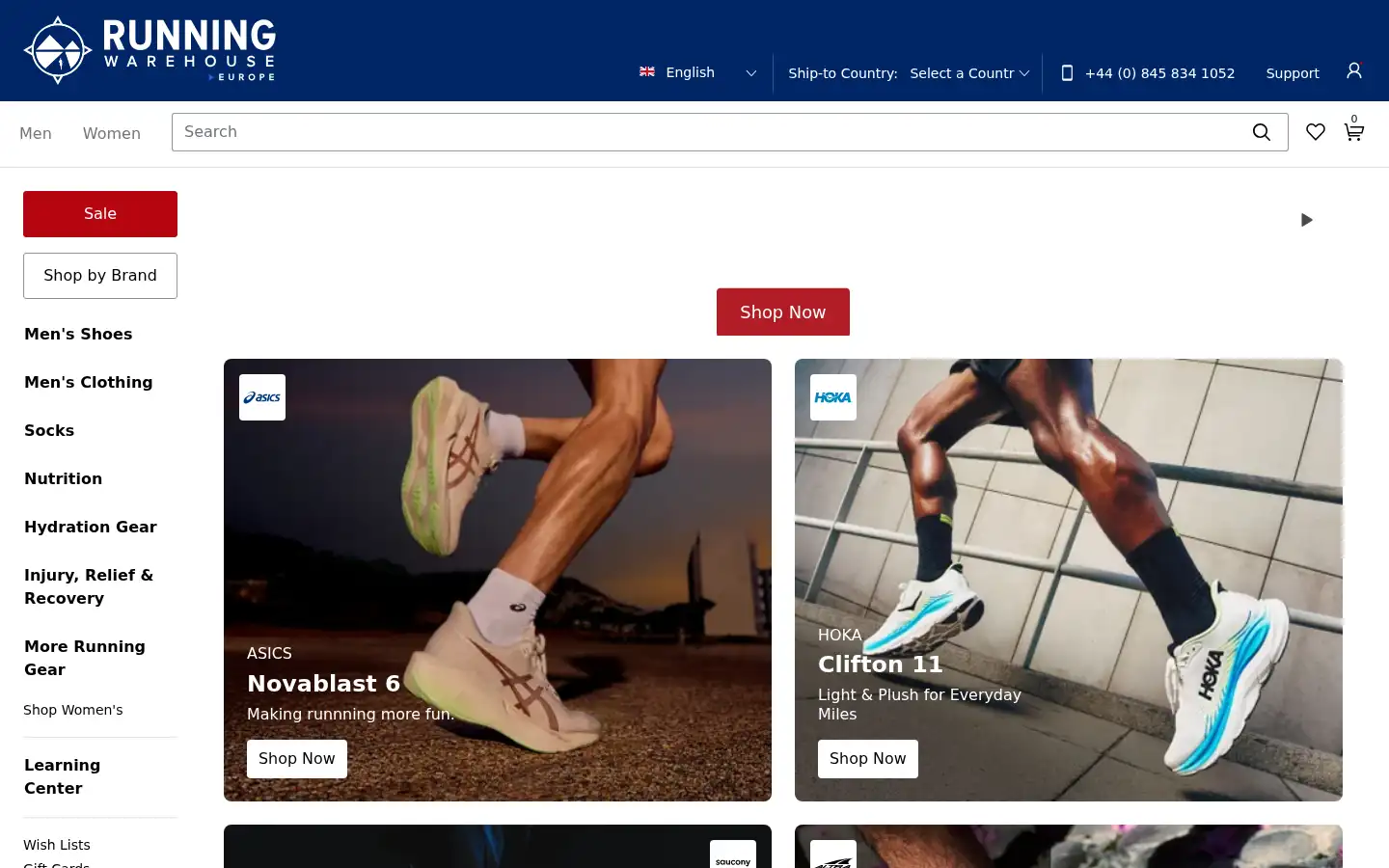Image resolution: width=1389 pixels, height=868 pixels.
Task: Click the Running Warehouse Europe logo
Action: tap(150, 50)
